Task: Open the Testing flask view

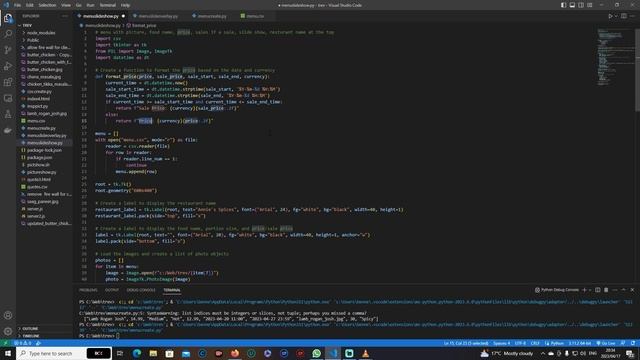Action: tap(8, 114)
